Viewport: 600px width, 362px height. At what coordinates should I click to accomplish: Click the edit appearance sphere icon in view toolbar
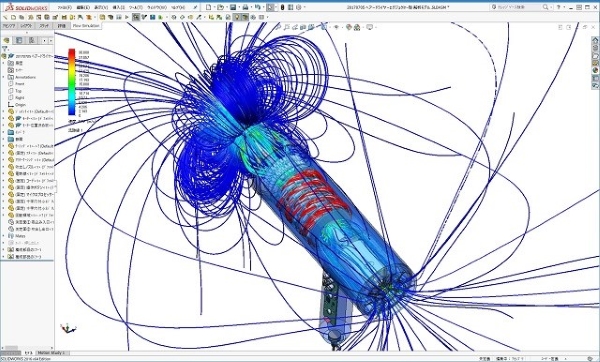(349, 27)
